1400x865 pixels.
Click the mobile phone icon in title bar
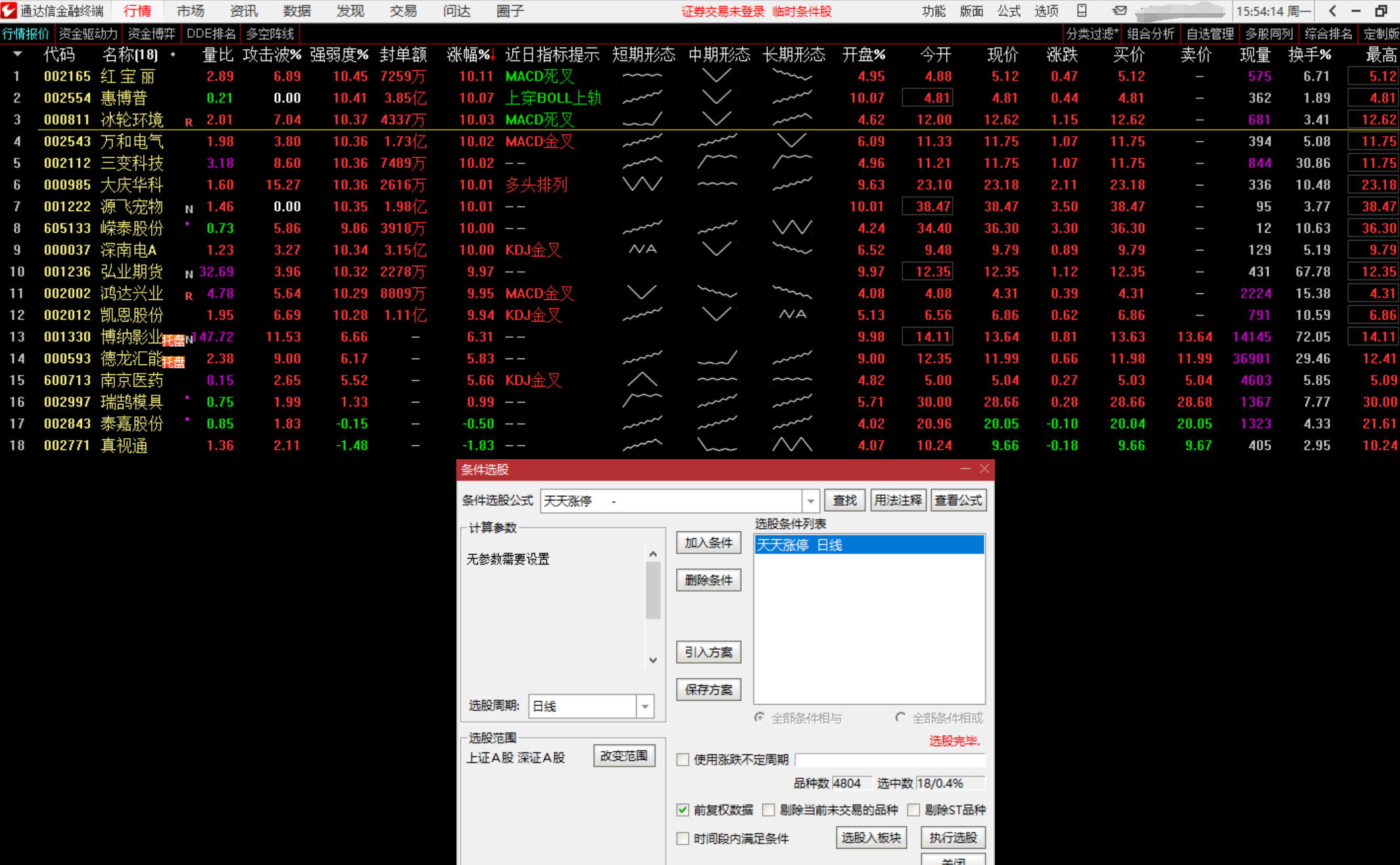pyautogui.click(x=1082, y=11)
